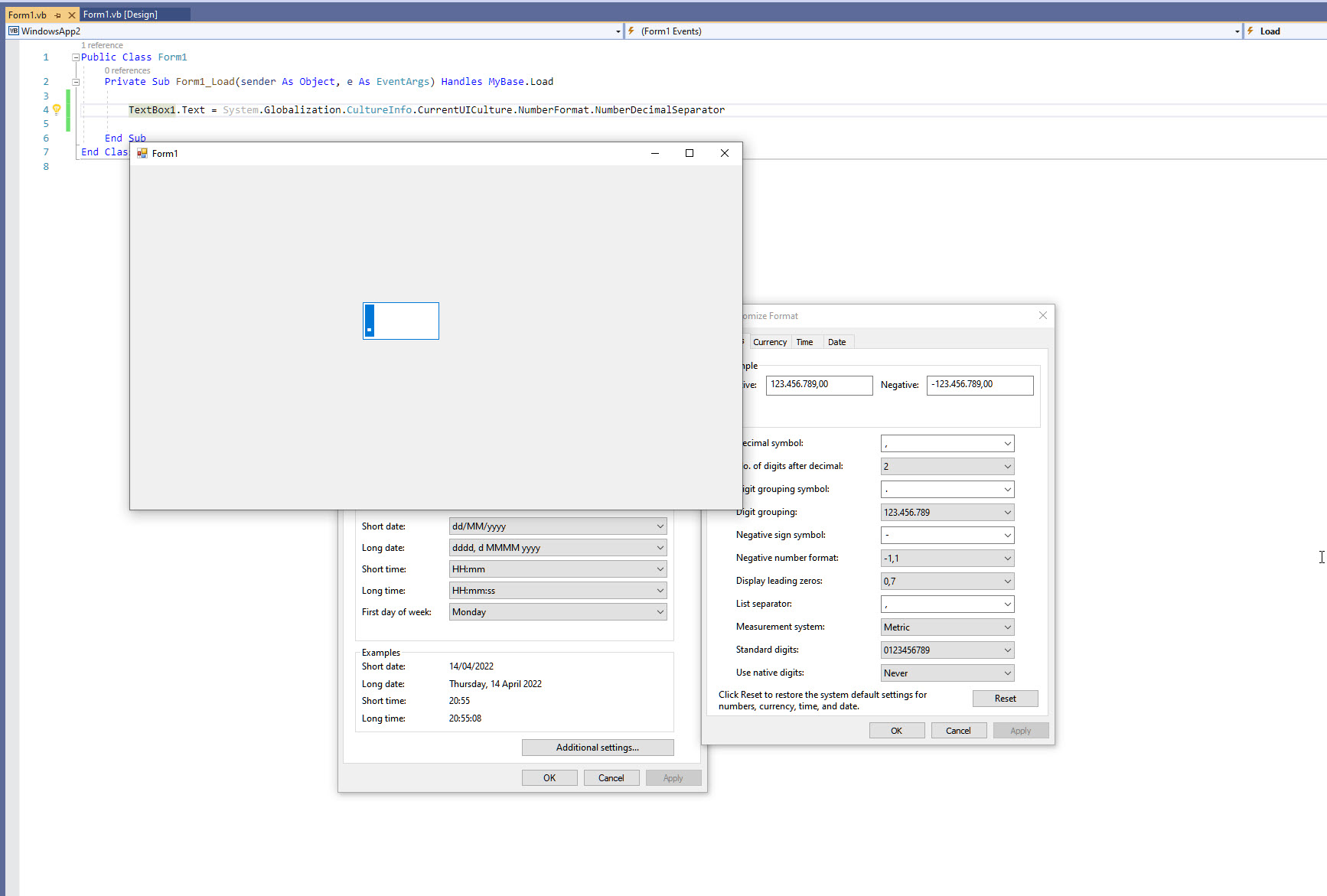Open the Digit grouping symbol combo box
This screenshot has width=1327, height=896.
click(x=947, y=490)
